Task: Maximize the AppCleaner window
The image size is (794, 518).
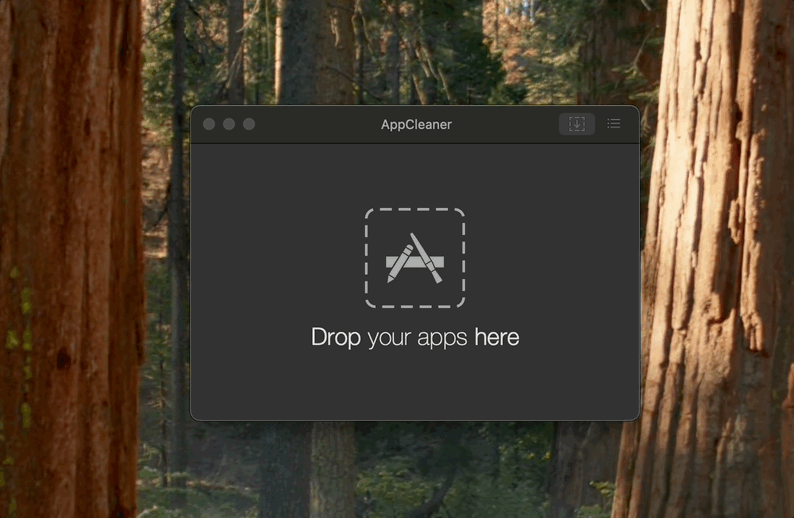Action: (249, 124)
